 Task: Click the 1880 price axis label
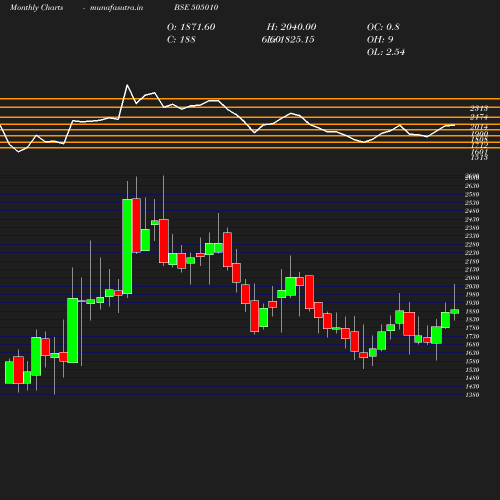pyautogui.click(x=472, y=311)
